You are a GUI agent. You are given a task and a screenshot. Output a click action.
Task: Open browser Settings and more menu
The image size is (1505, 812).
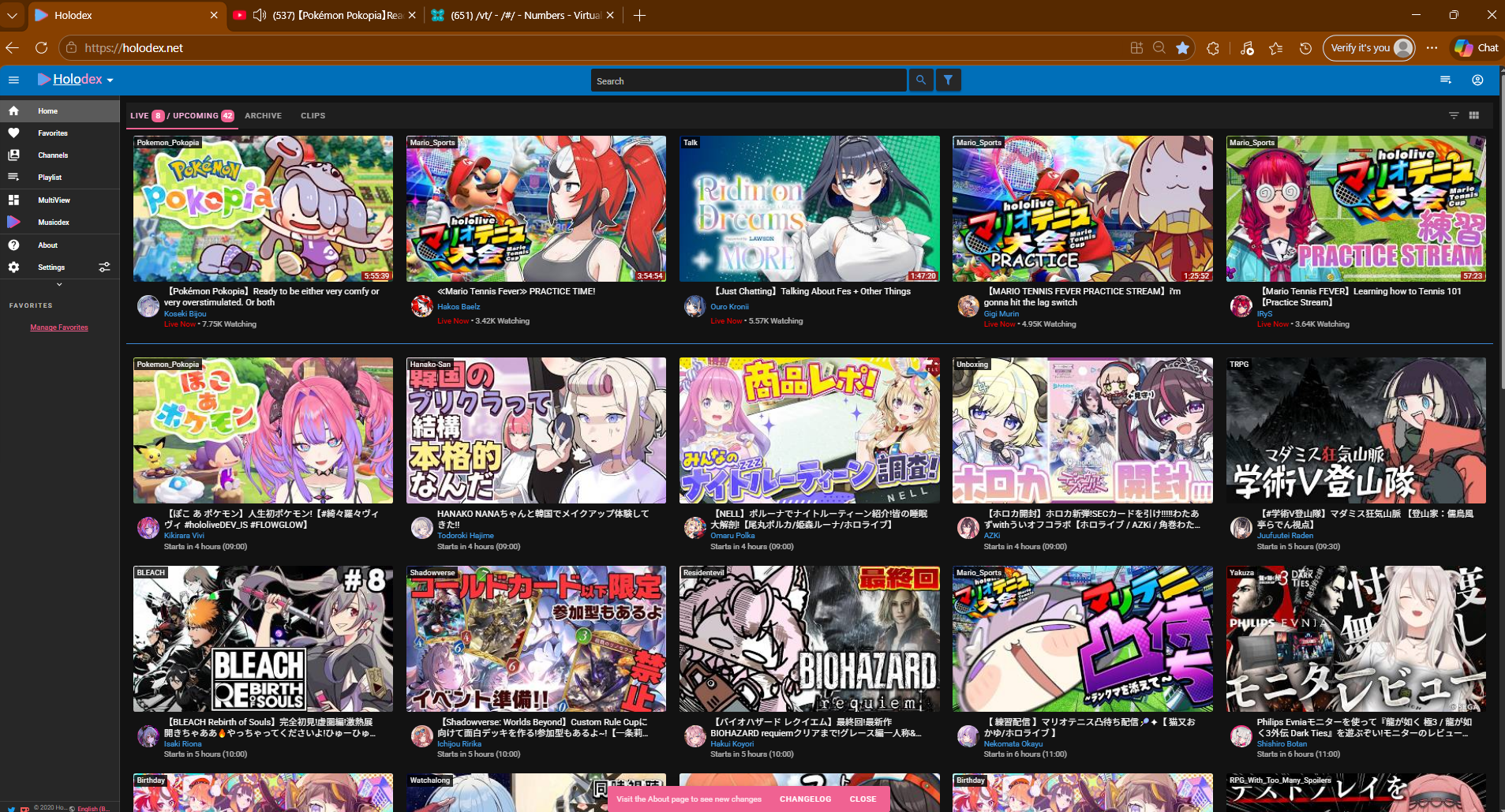click(1432, 48)
